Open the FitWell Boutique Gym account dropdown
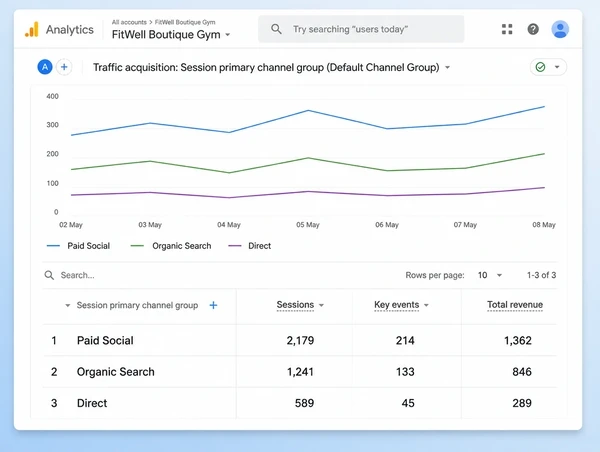600x452 pixels. (171, 34)
